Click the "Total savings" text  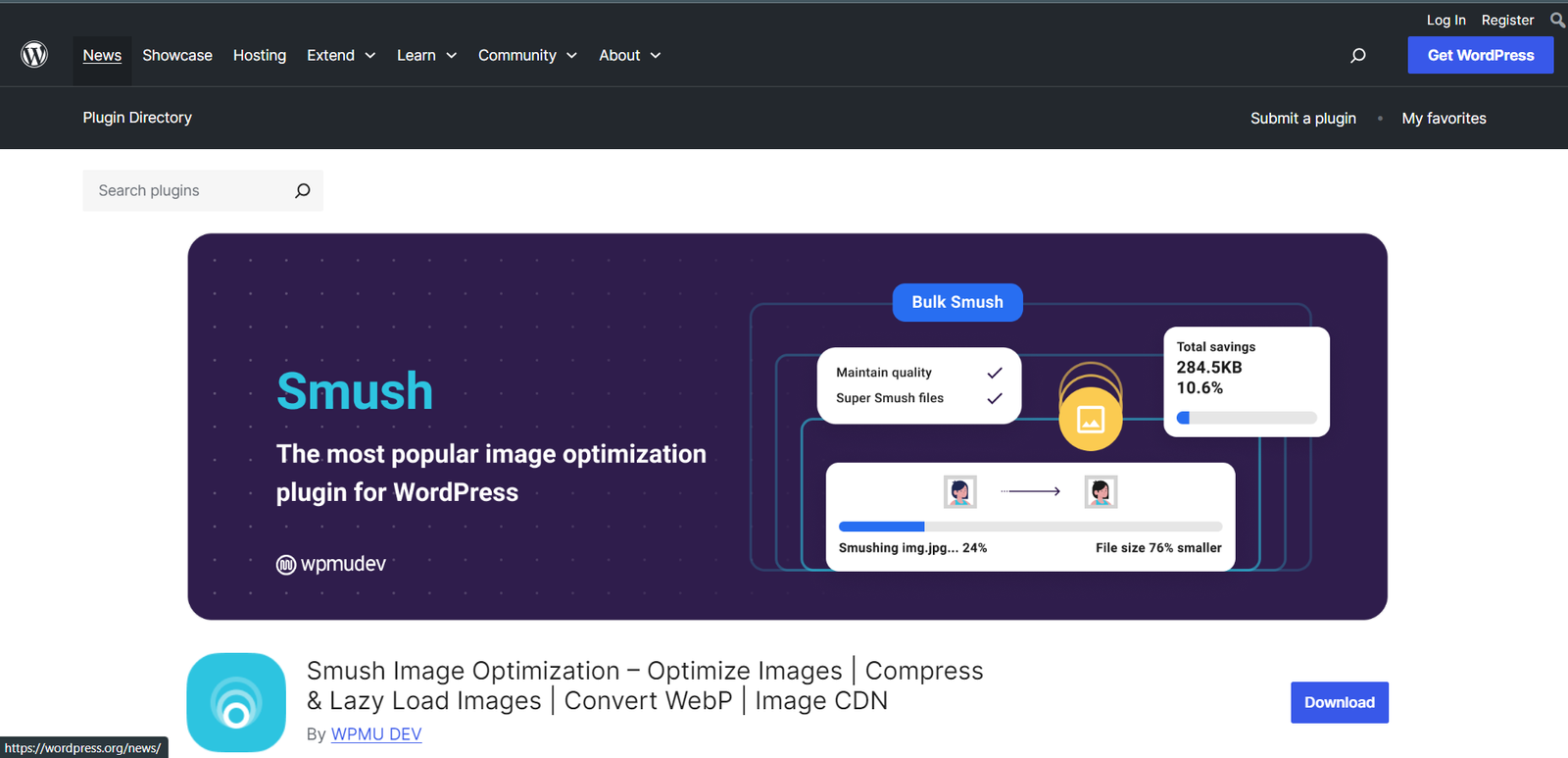point(1216,347)
